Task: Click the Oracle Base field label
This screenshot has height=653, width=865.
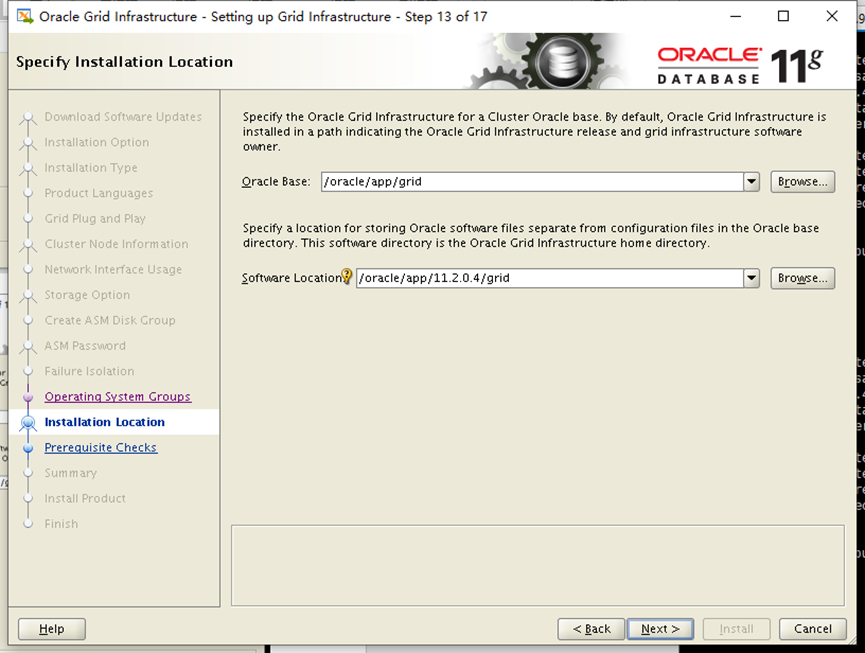Action: [276, 181]
